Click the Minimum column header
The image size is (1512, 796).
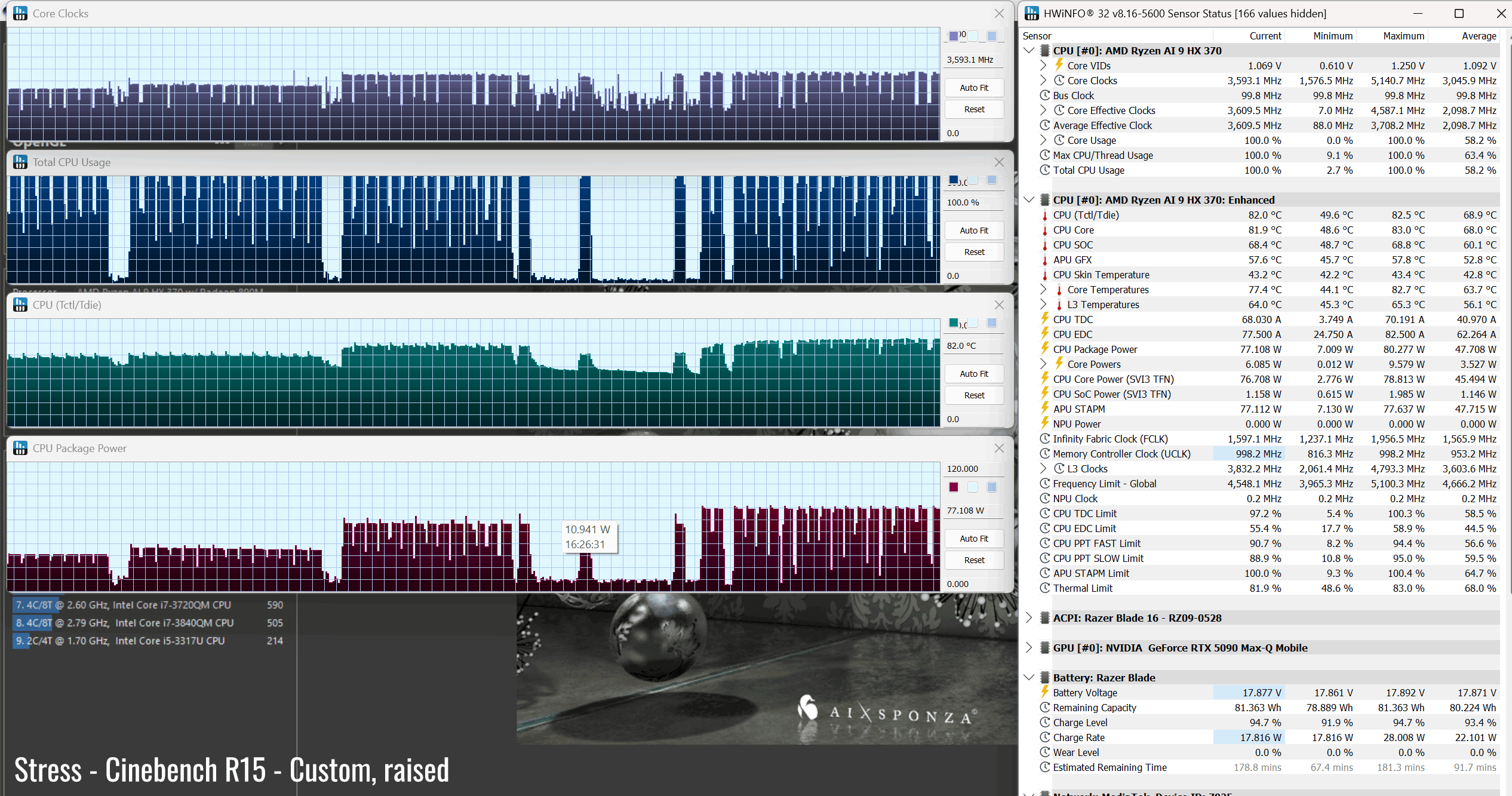[x=1320, y=36]
